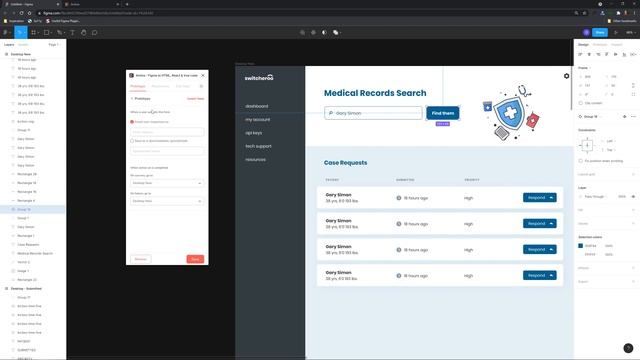Click the constrain proportions link icon
The height and width of the screenshot is (360, 640).
[x=633, y=85]
